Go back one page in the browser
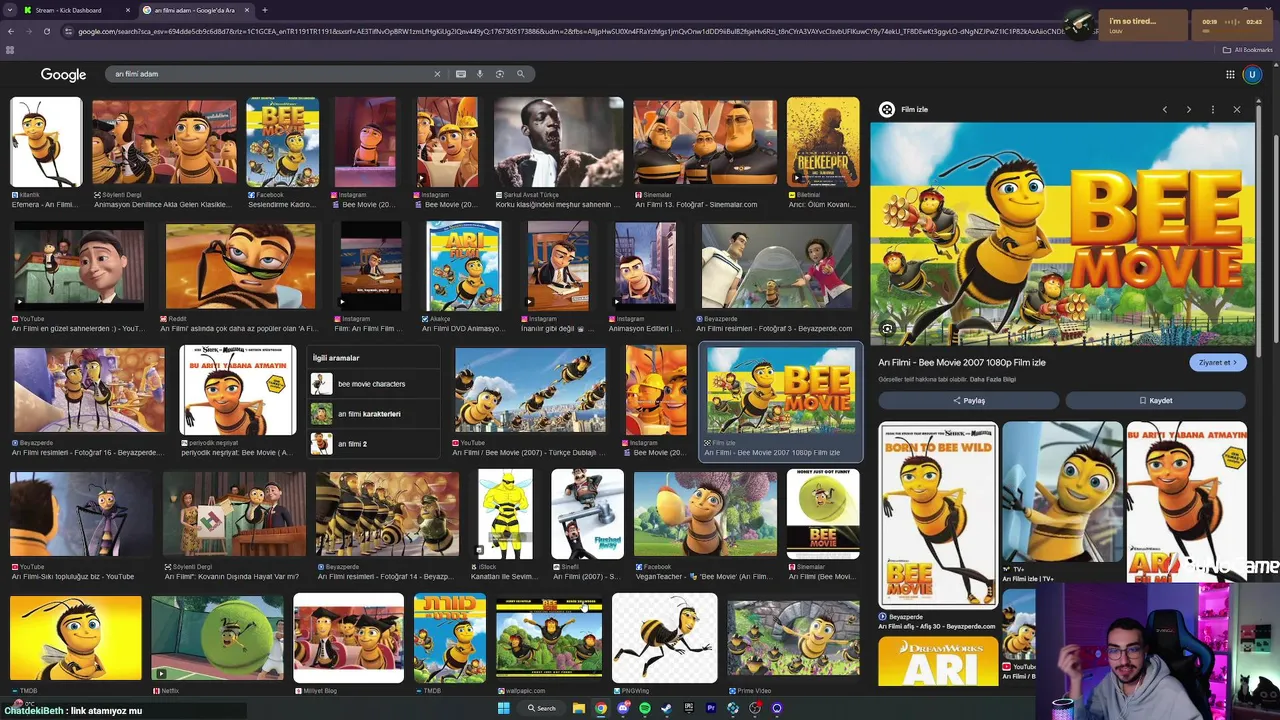 tap(10, 31)
